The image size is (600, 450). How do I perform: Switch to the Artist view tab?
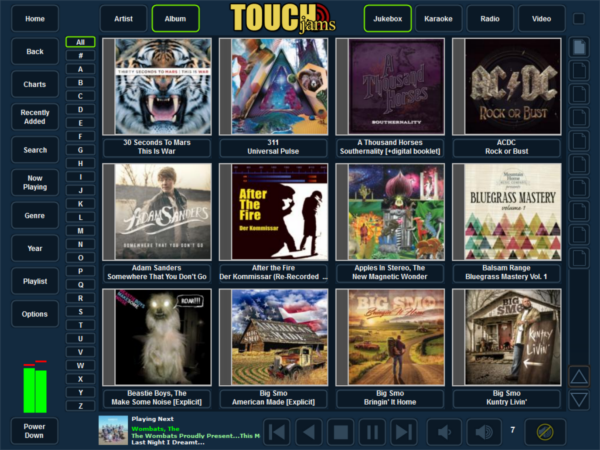tap(123, 18)
